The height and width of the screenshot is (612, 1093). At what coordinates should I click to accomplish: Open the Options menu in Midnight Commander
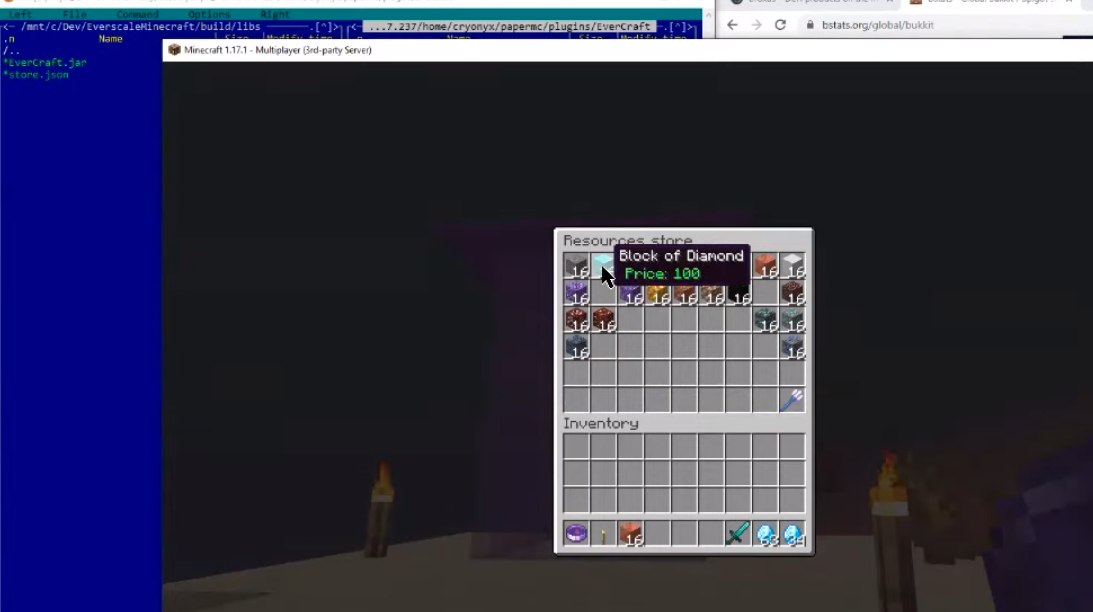[x=209, y=14]
